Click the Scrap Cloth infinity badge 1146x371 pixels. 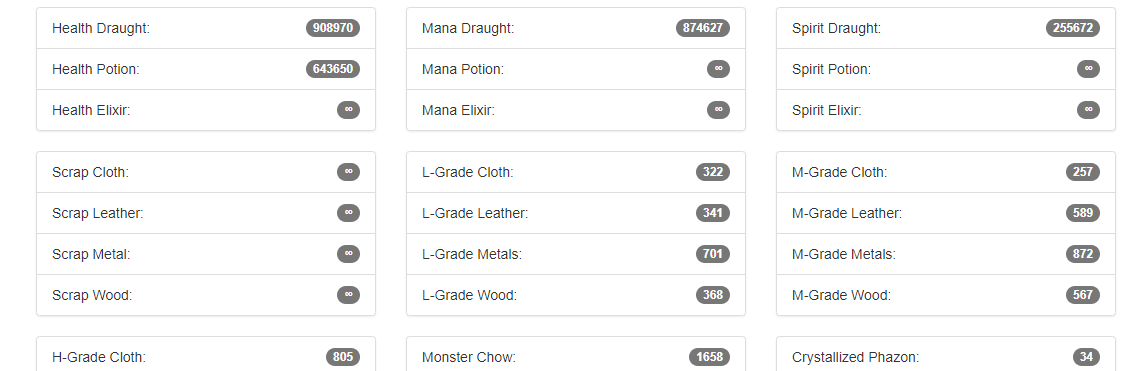click(x=349, y=172)
